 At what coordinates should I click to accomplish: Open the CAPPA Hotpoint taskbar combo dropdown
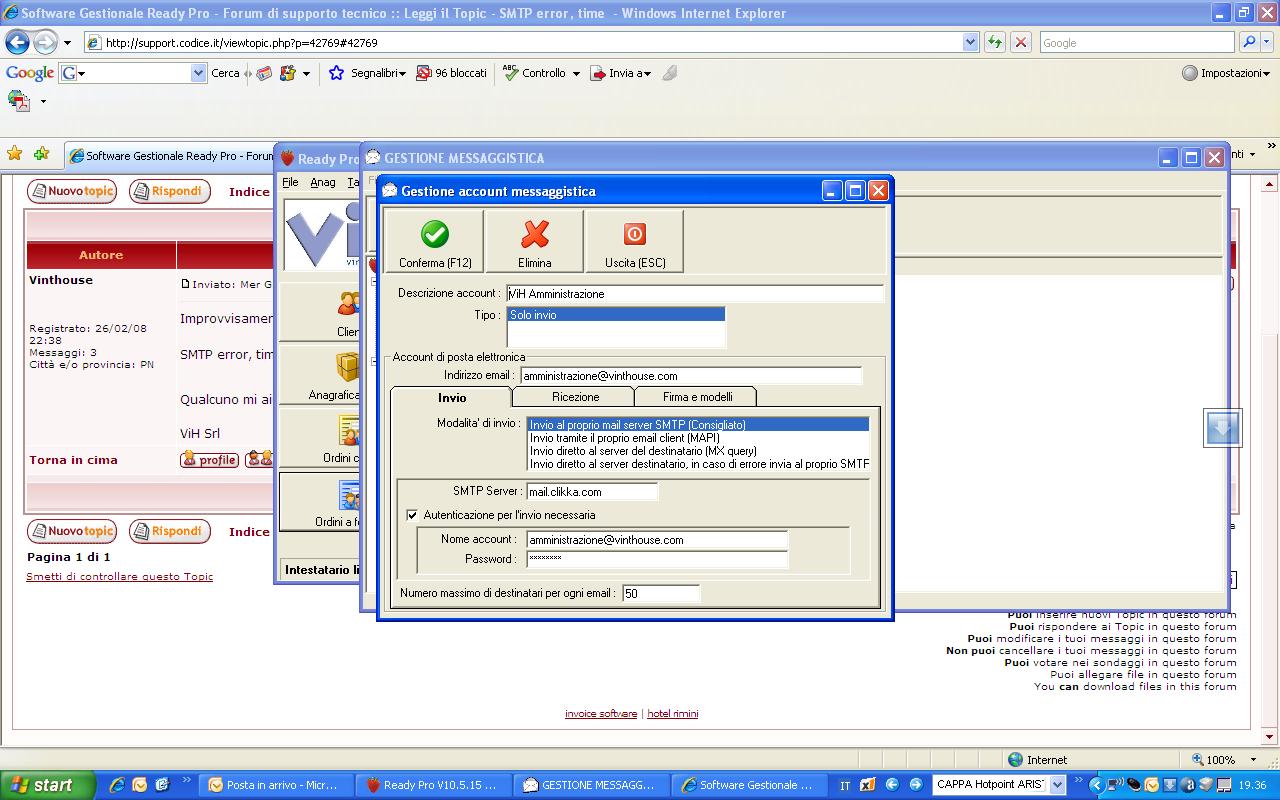(1057, 785)
